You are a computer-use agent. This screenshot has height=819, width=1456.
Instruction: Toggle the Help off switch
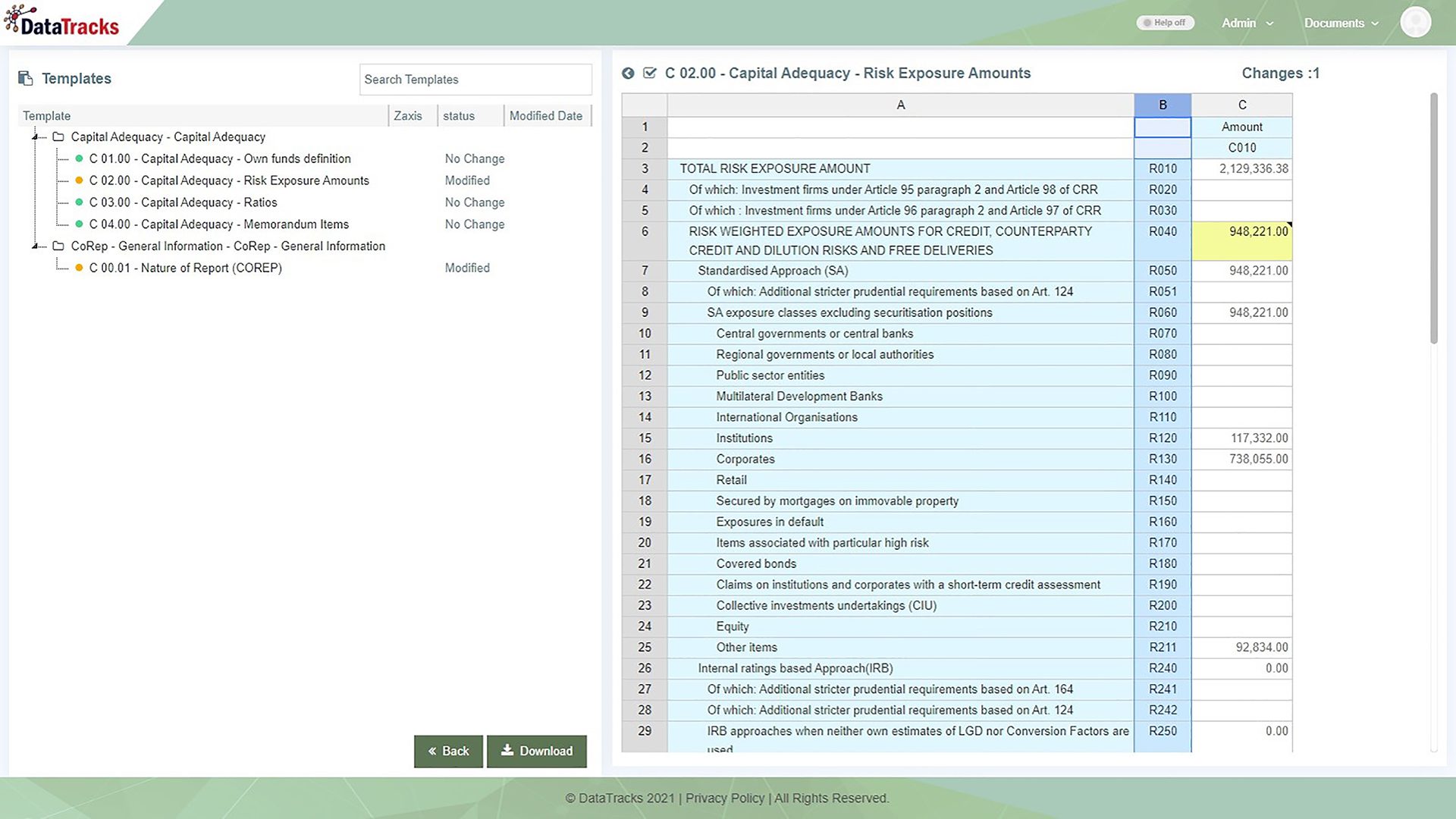1165,23
